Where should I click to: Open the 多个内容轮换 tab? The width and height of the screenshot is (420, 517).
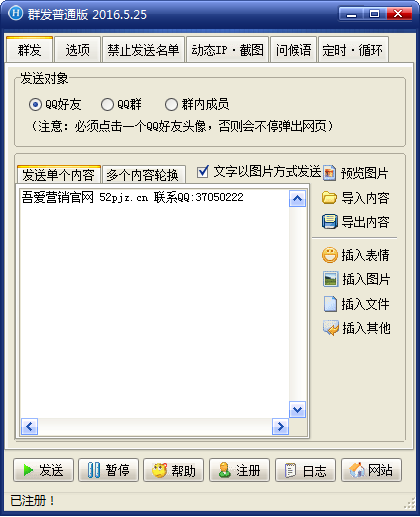pyautogui.click(x=143, y=174)
